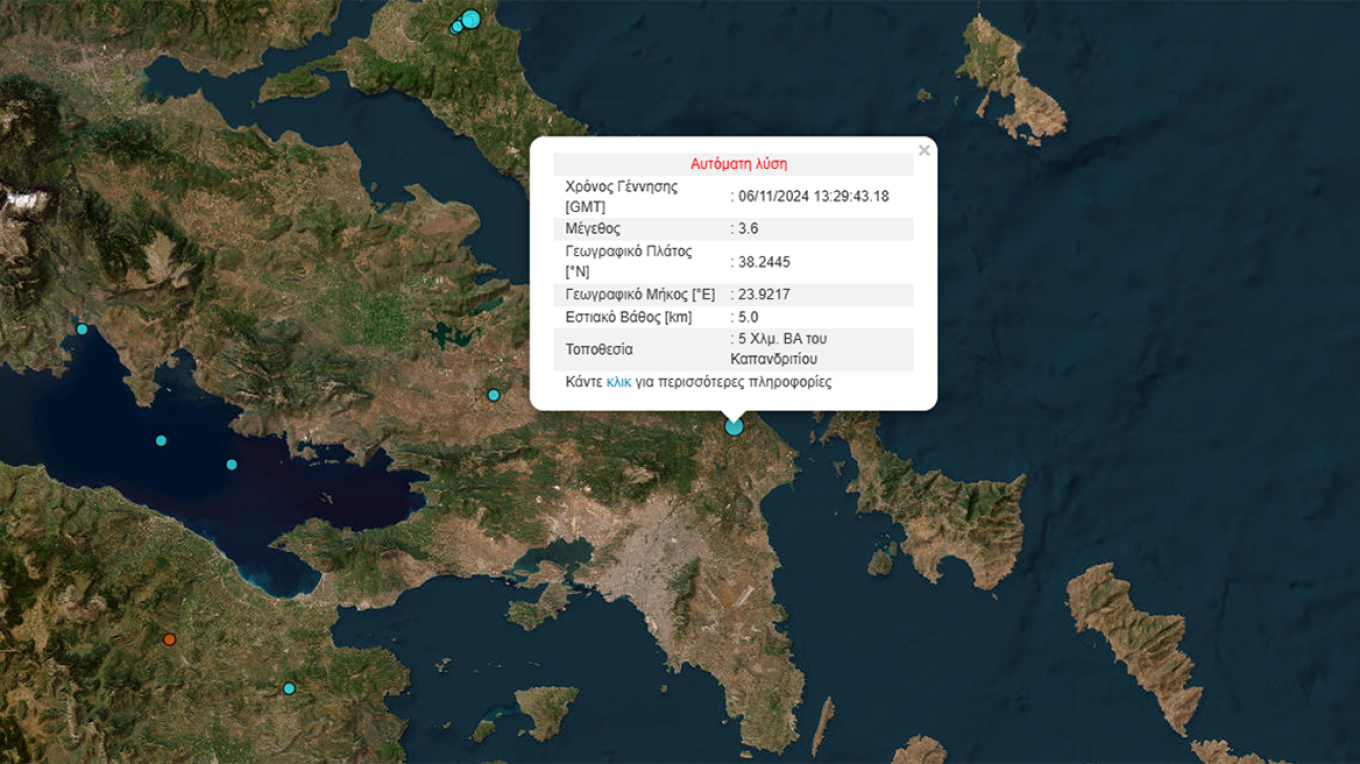Select the tiny marker beside the large cluster circle

[x=460, y=18]
